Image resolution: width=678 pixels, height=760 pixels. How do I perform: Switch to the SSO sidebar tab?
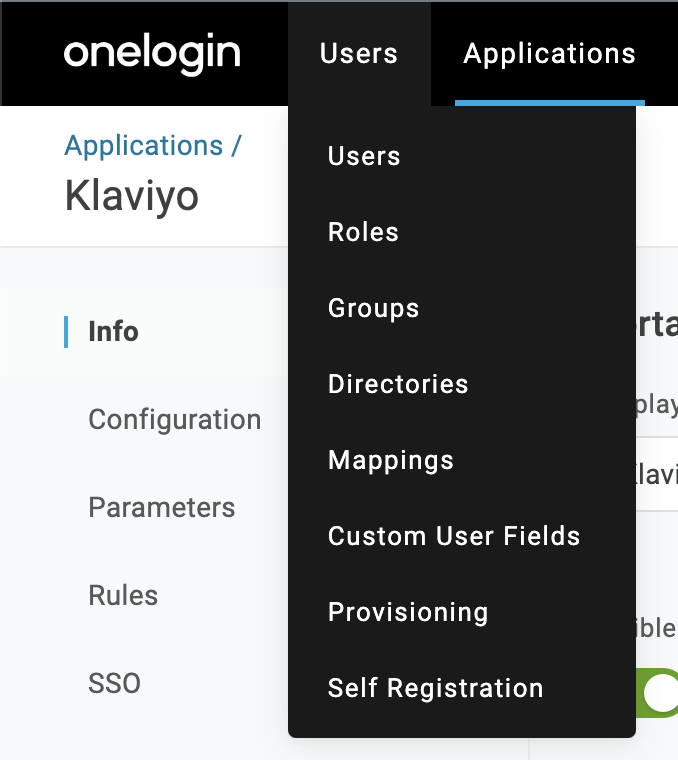[114, 684]
